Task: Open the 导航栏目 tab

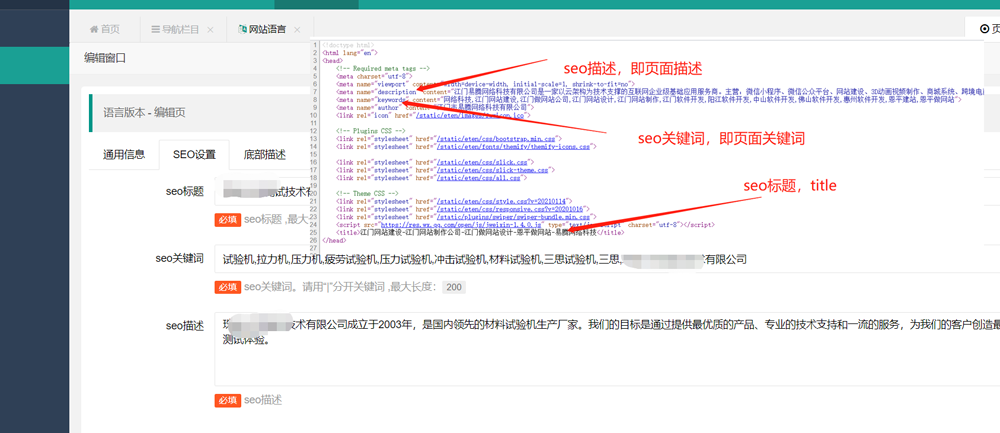Action: tap(182, 29)
